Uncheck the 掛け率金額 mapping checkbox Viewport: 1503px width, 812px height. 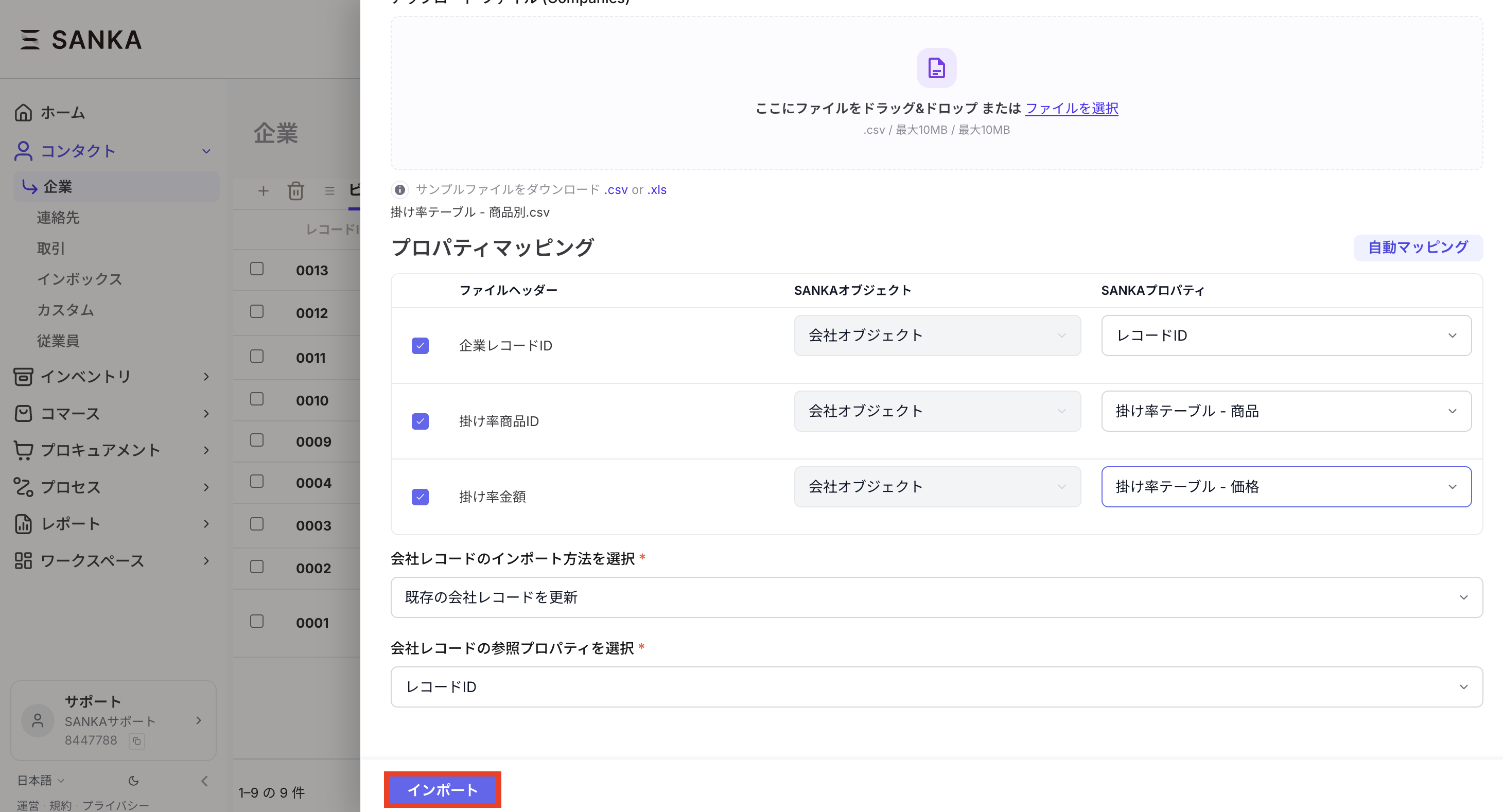tap(420, 497)
